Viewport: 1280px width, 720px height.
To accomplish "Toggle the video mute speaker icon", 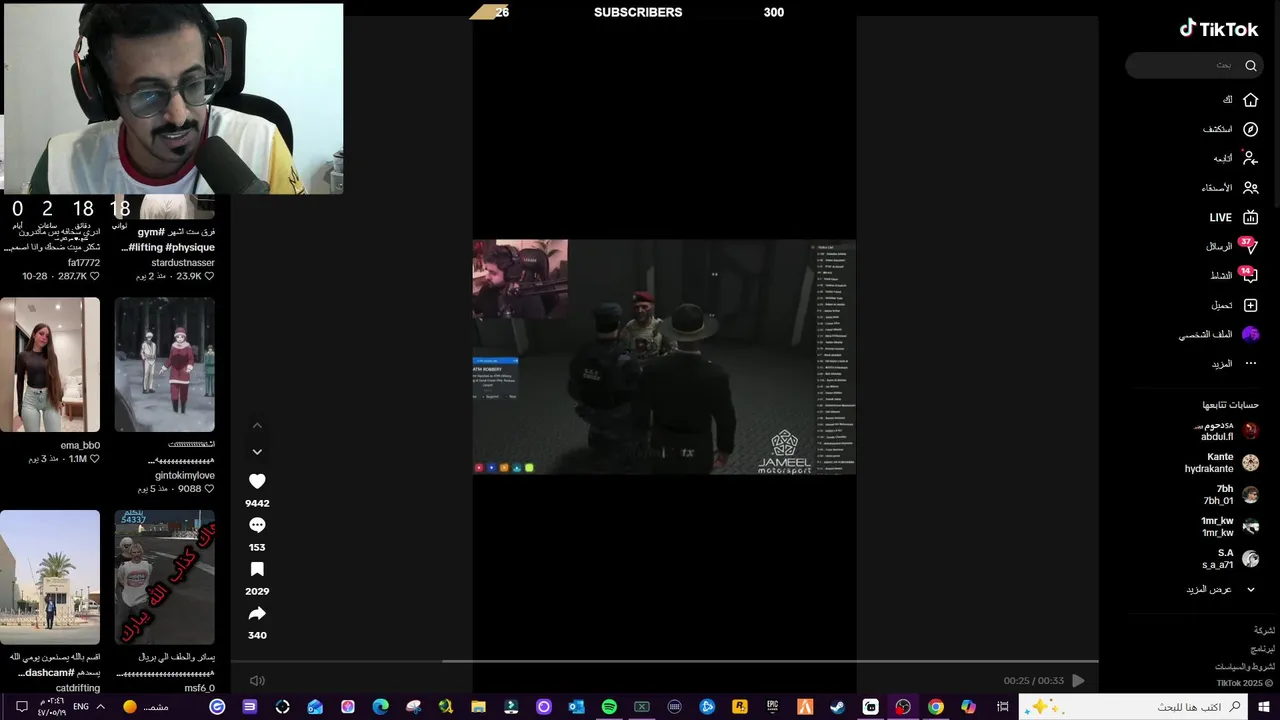I will click(257, 681).
